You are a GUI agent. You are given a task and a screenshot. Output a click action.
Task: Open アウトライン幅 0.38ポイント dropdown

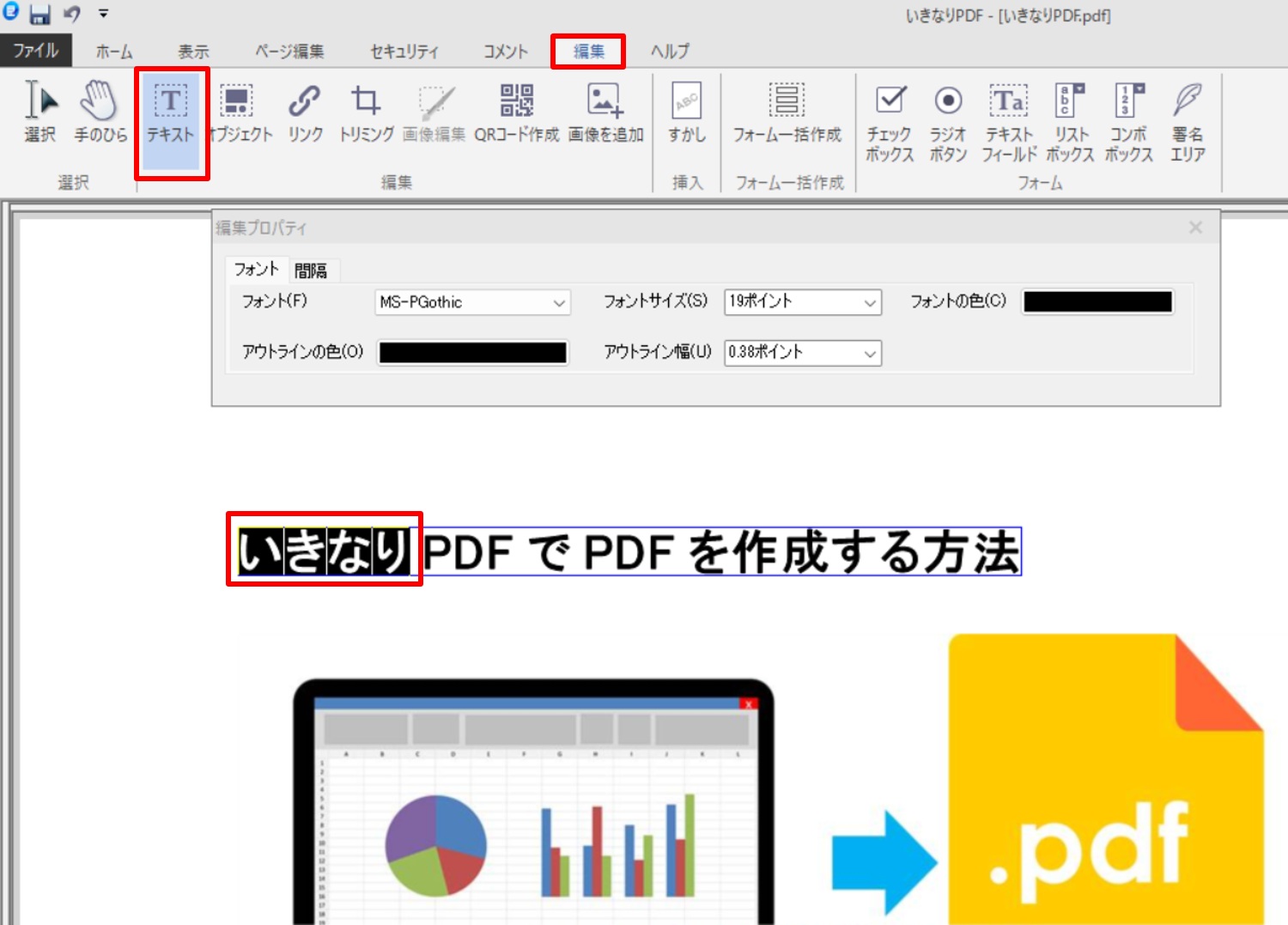803,353
